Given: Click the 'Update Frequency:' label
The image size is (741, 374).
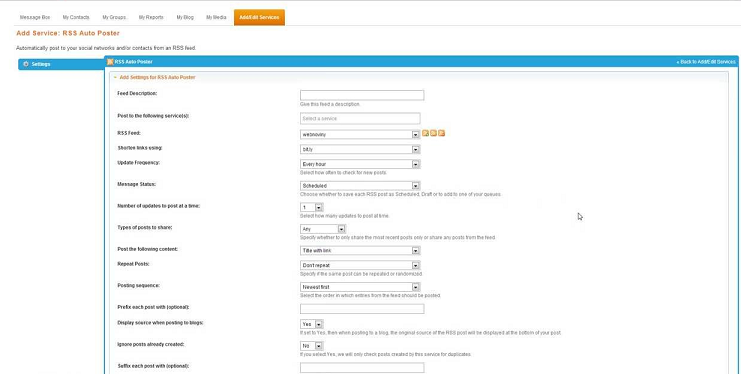Looking at the screenshot, I should (x=138, y=162).
